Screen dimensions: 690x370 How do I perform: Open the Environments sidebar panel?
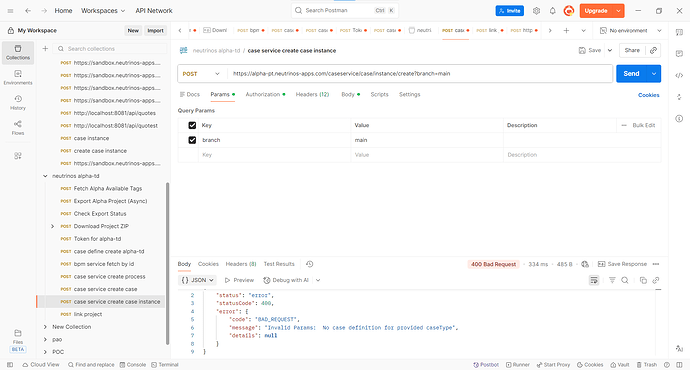pos(18,77)
